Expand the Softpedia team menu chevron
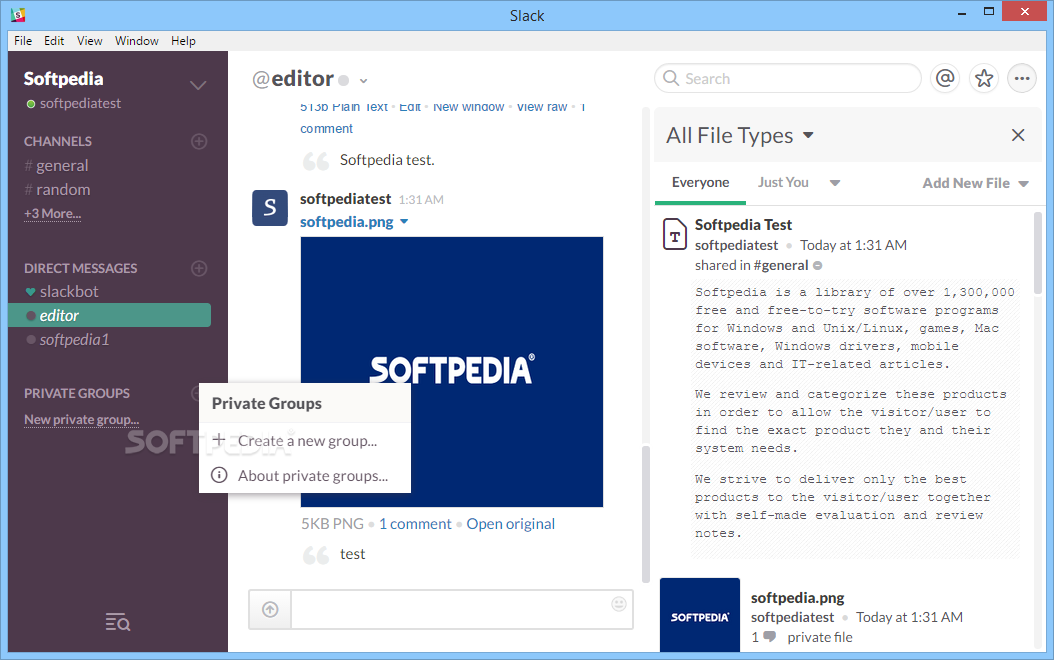Screen dimensions: 1054x660 [198, 85]
